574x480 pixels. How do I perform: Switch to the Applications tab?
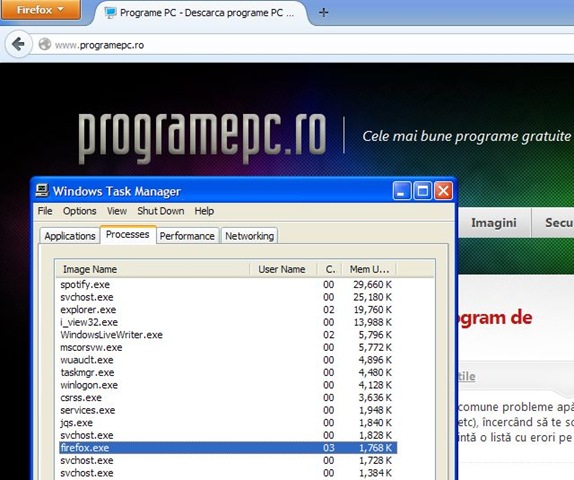[70, 236]
